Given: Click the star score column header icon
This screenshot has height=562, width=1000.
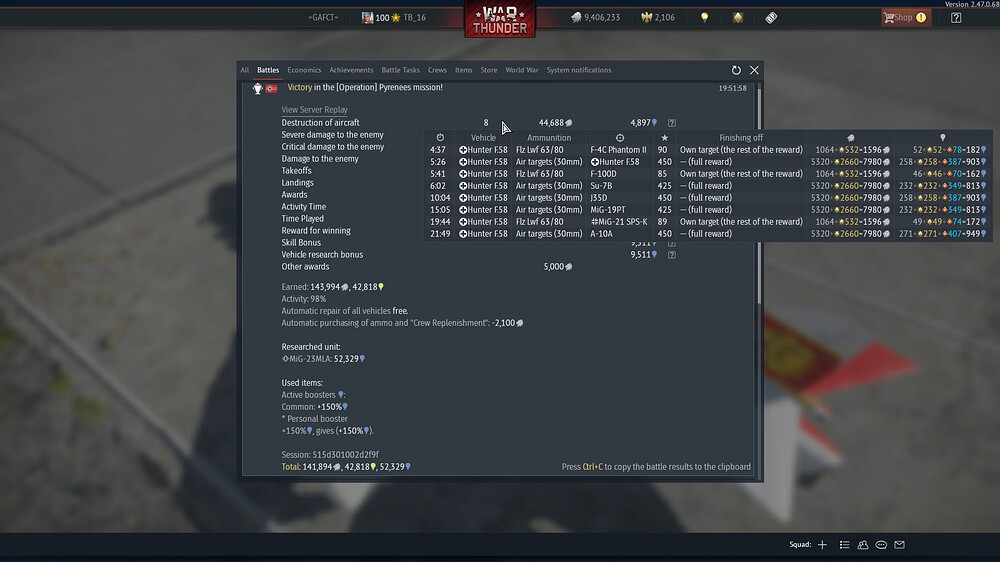Looking at the screenshot, I should click(x=665, y=138).
